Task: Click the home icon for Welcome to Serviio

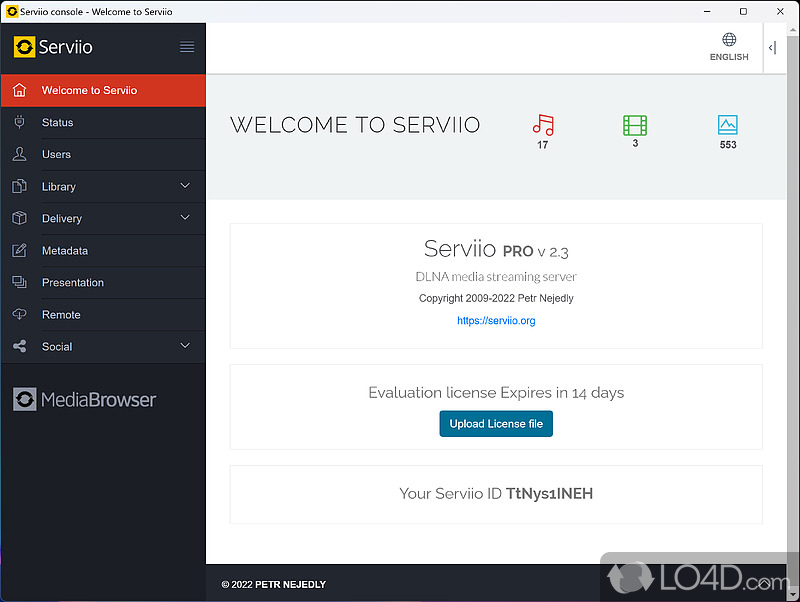Action: pos(19,90)
